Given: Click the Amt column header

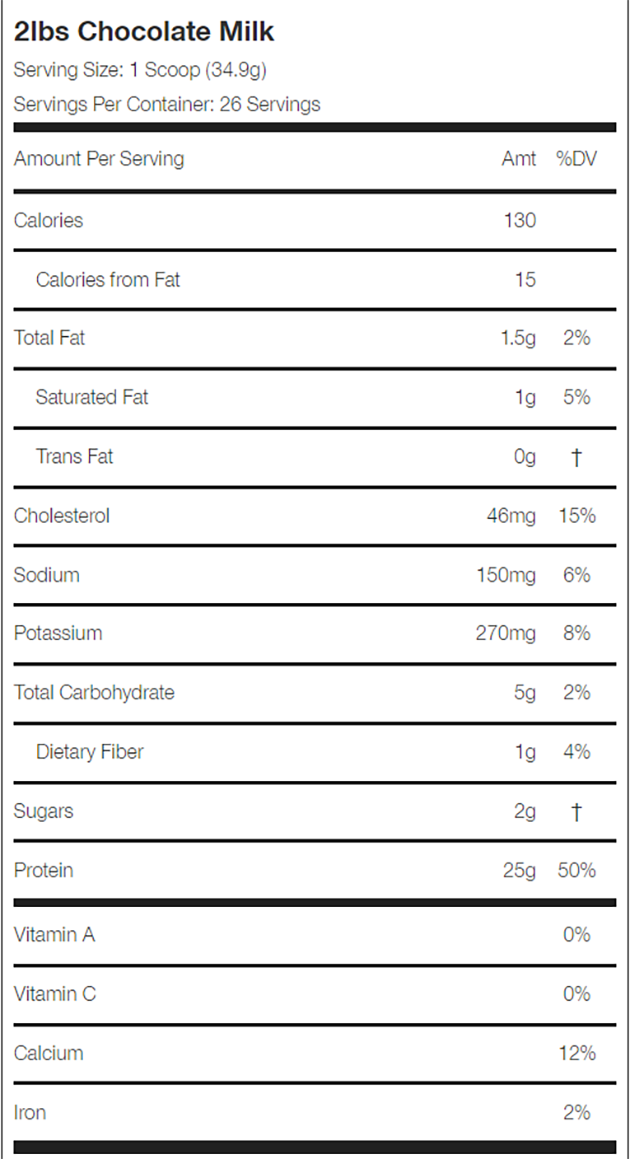Looking at the screenshot, I should pos(518,159).
